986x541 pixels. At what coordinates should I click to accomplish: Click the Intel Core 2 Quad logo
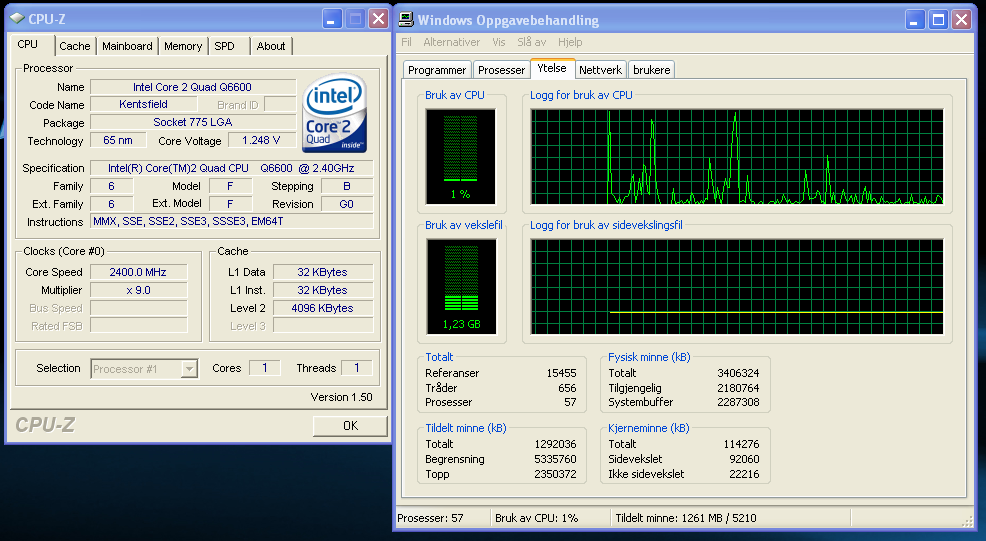tap(335, 113)
